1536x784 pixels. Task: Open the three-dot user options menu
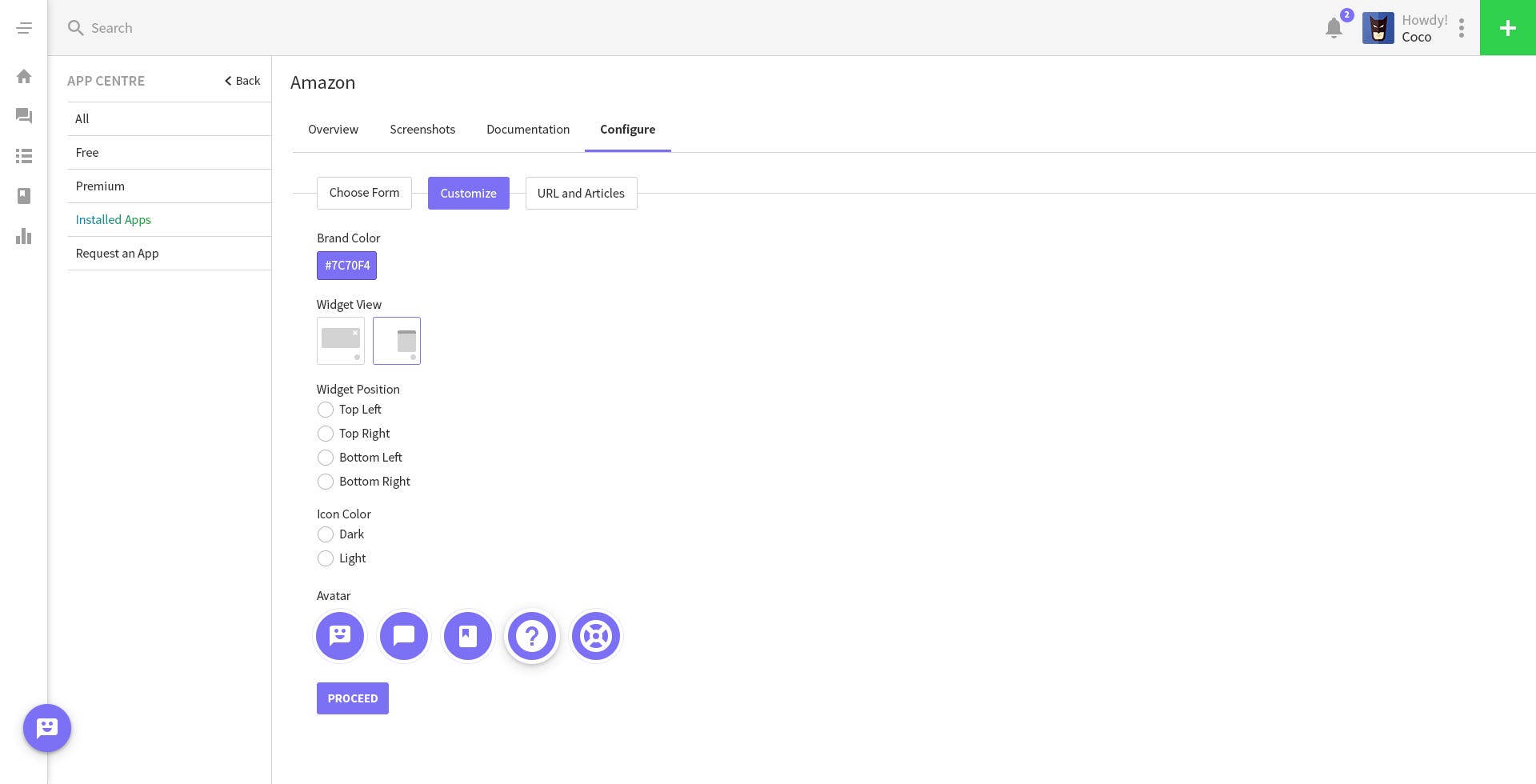coord(1462,28)
